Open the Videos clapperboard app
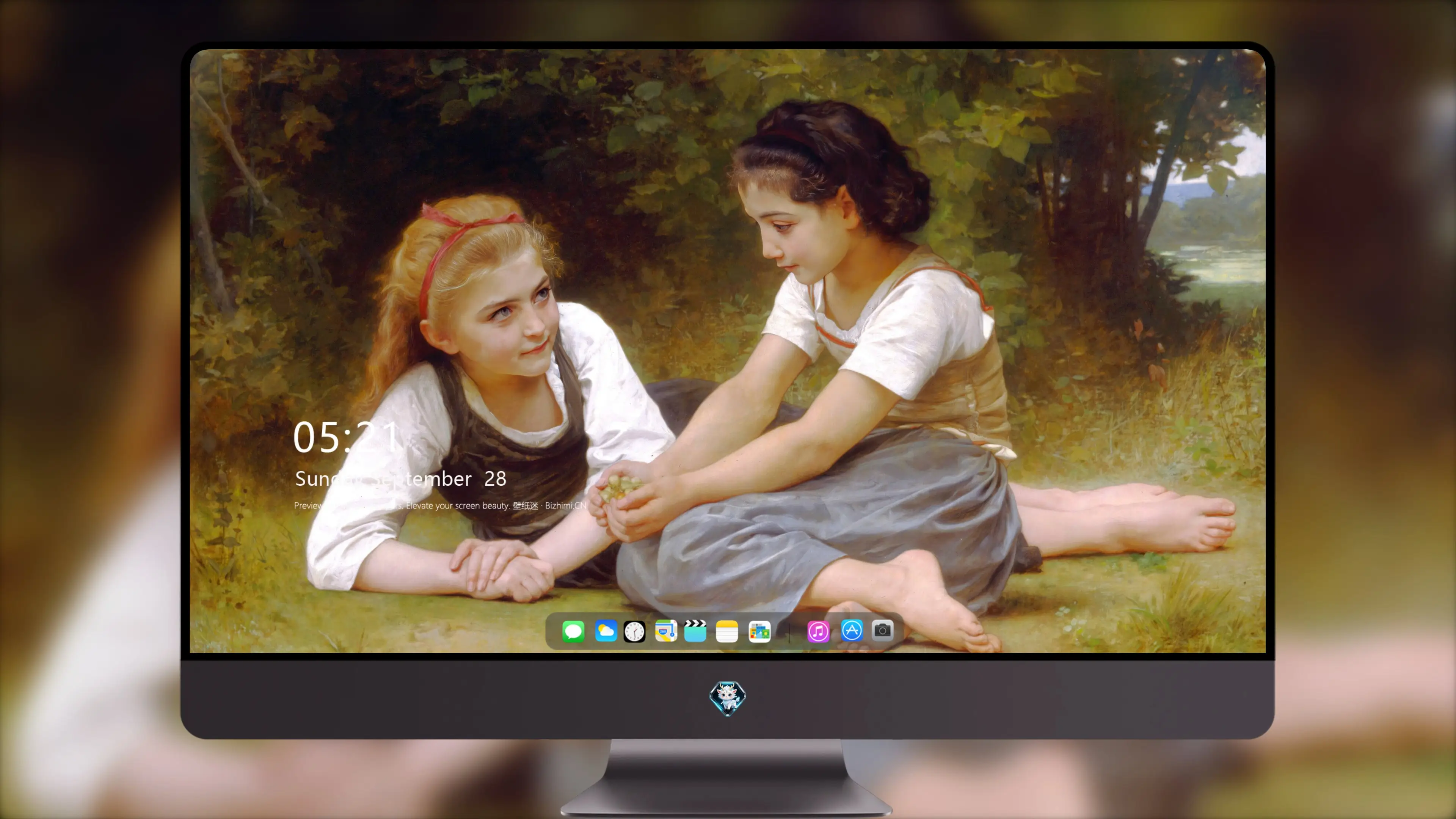Image resolution: width=1456 pixels, height=819 pixels. point(695,631)
